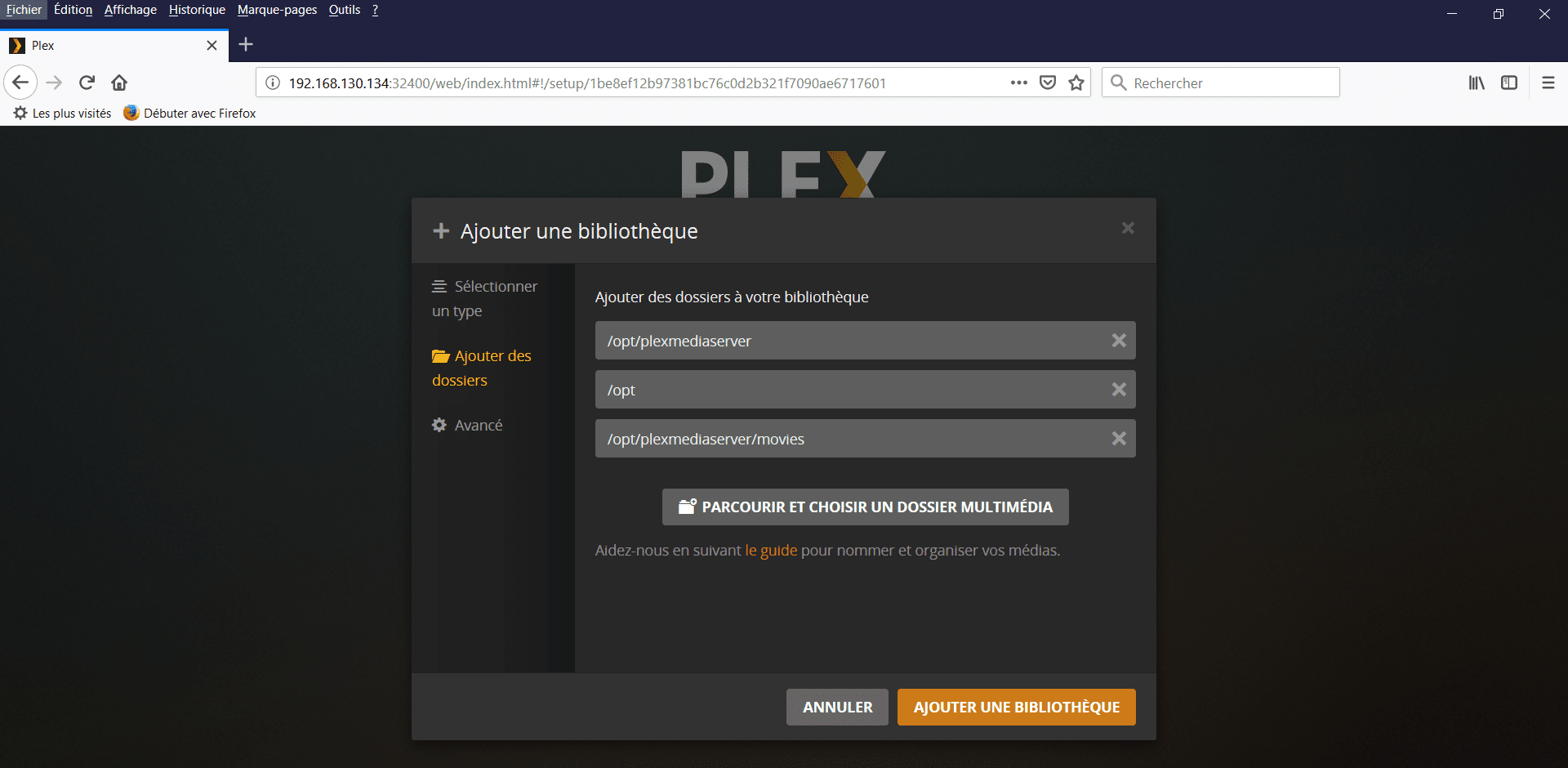Remove the /opt folder entry

pos(1119,389)
